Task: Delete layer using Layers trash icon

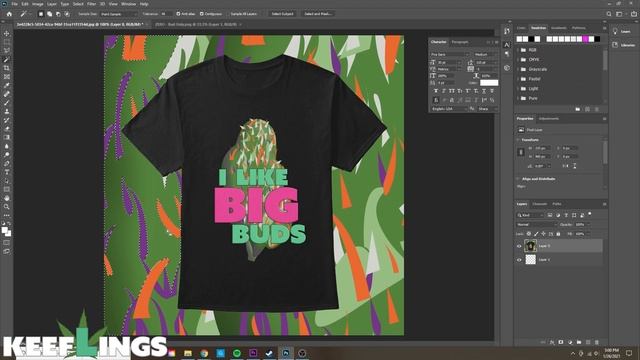Action: pos(597,342)
